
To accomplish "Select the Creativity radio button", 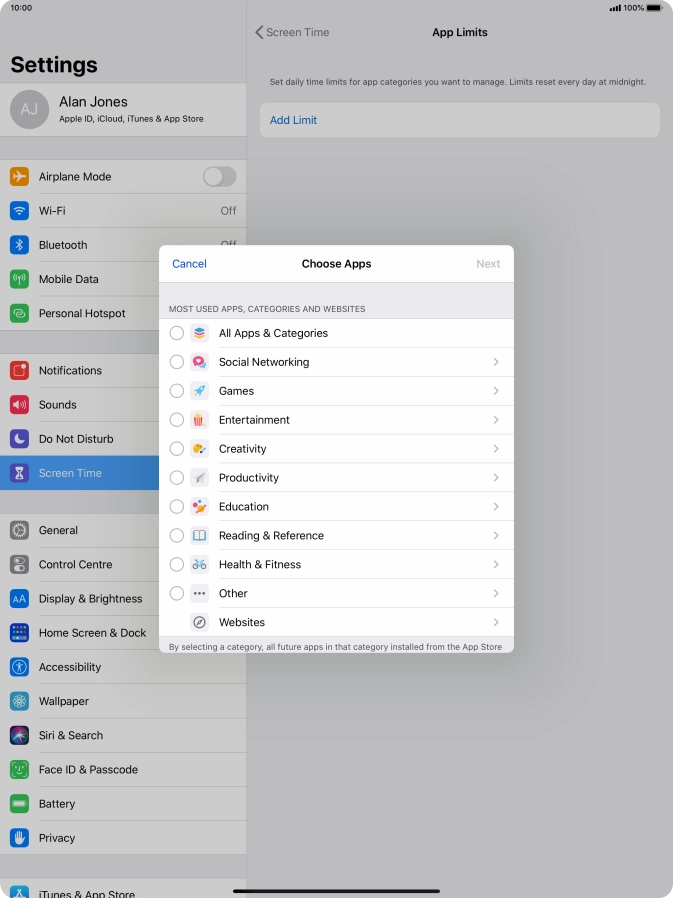I will click(176, 448).
